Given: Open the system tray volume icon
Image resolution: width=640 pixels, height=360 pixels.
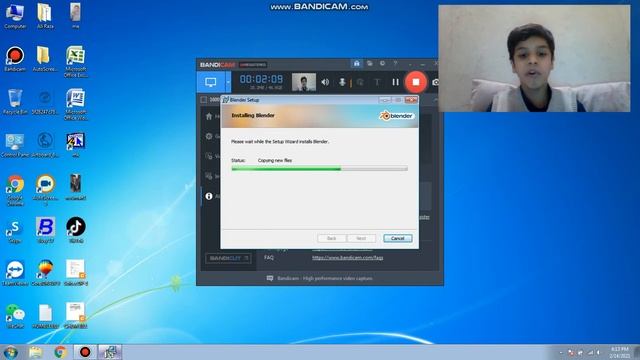Looking at the screenshot, I should click(x=598, y=352).
